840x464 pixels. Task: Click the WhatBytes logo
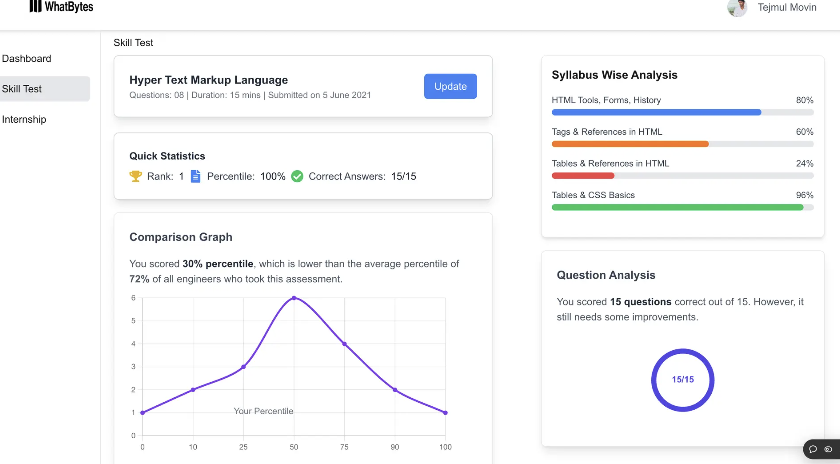pyautogui.click(x=61, y=7)
